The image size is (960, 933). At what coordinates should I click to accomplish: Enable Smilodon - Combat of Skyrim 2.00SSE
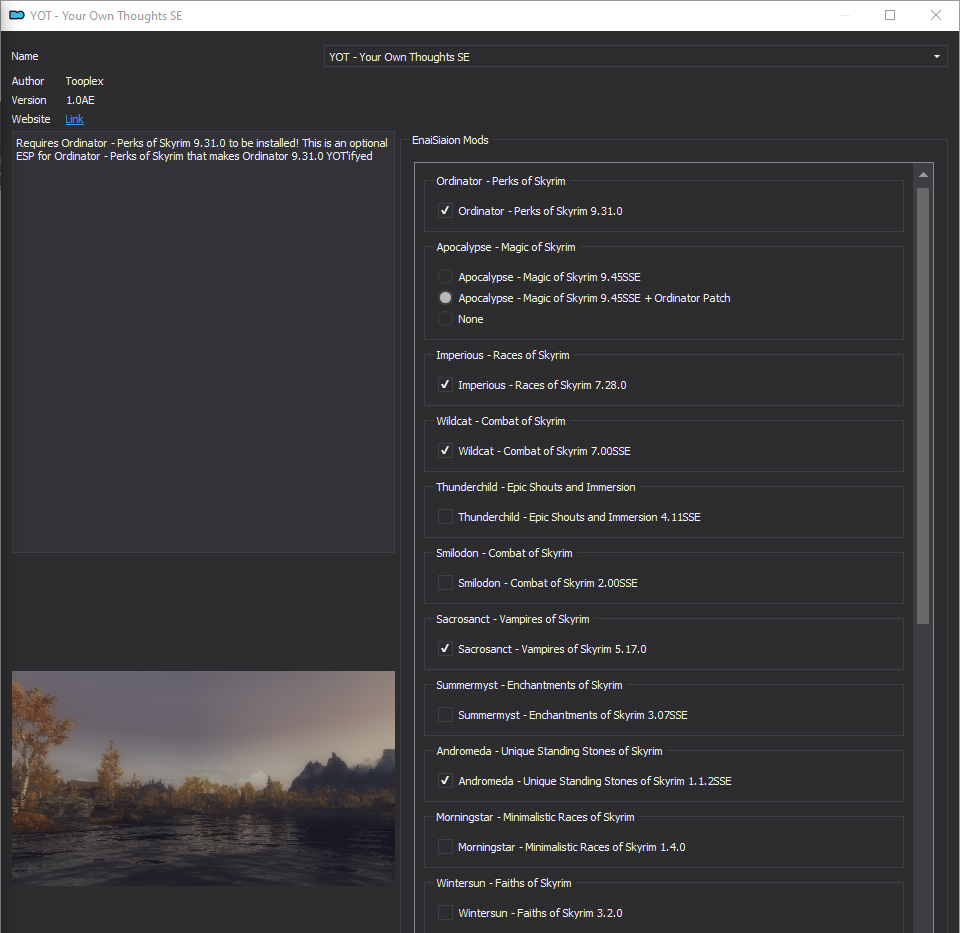click(445, 583)
